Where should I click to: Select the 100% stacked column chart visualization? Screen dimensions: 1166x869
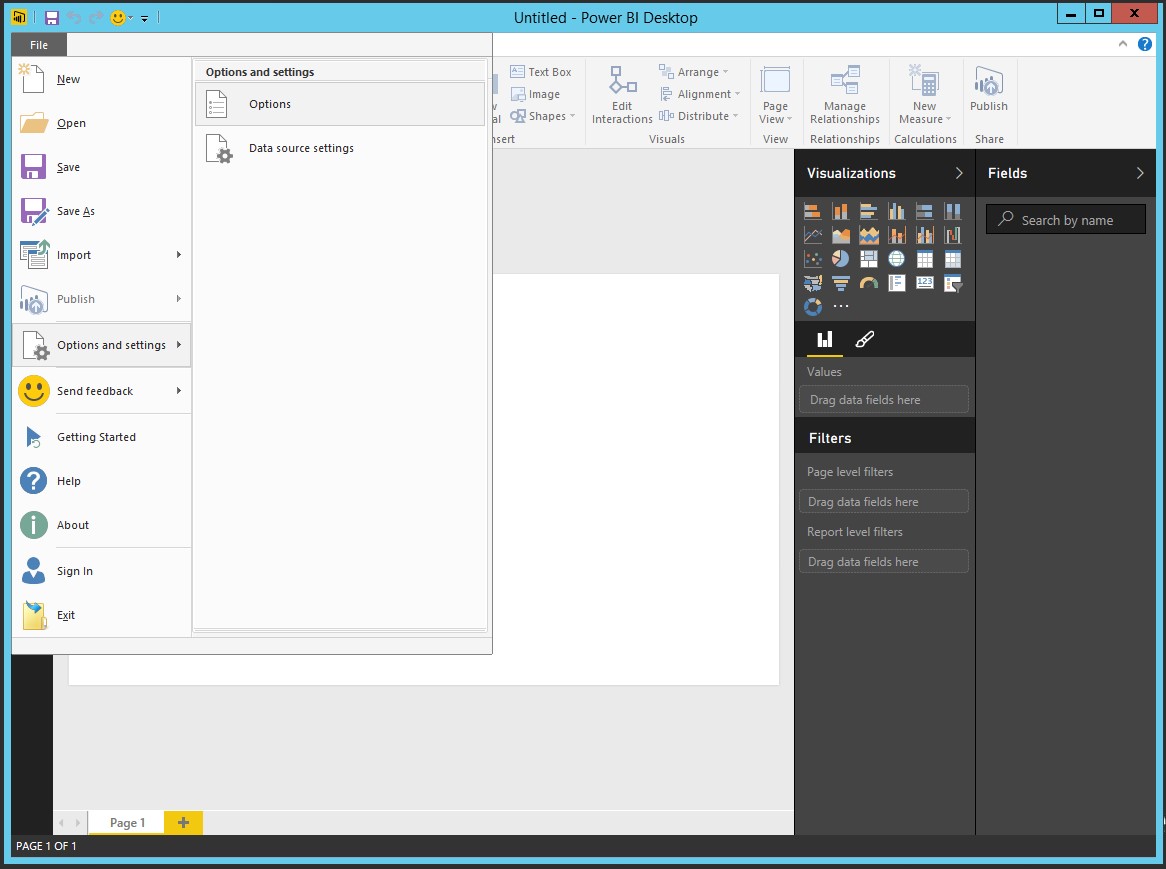(x=953, y=212)
